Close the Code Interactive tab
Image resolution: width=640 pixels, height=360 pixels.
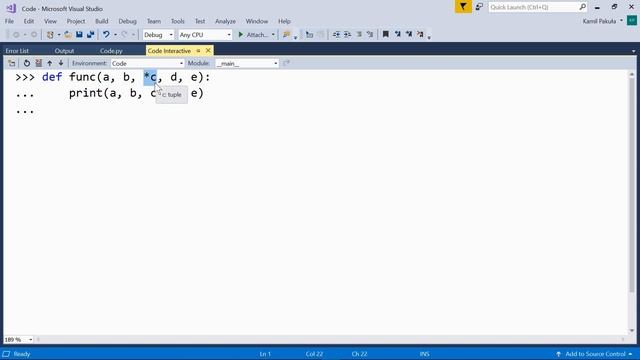(208, 51)
